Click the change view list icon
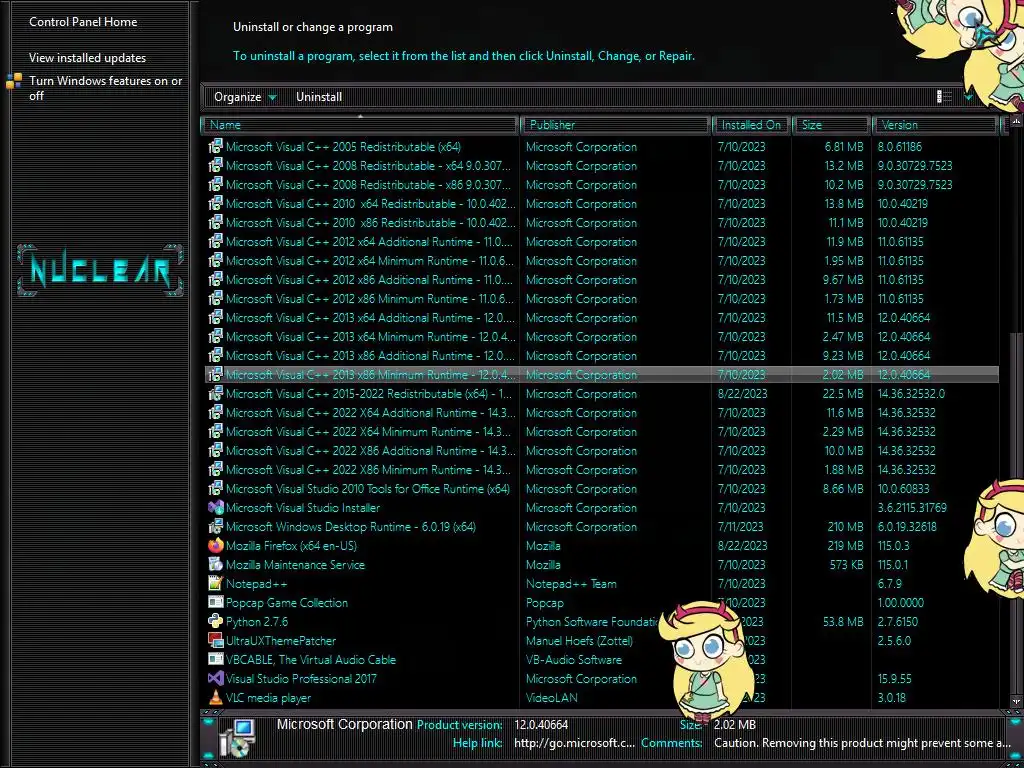Screen dimensions: 1024x768 [x=944, y=97]
